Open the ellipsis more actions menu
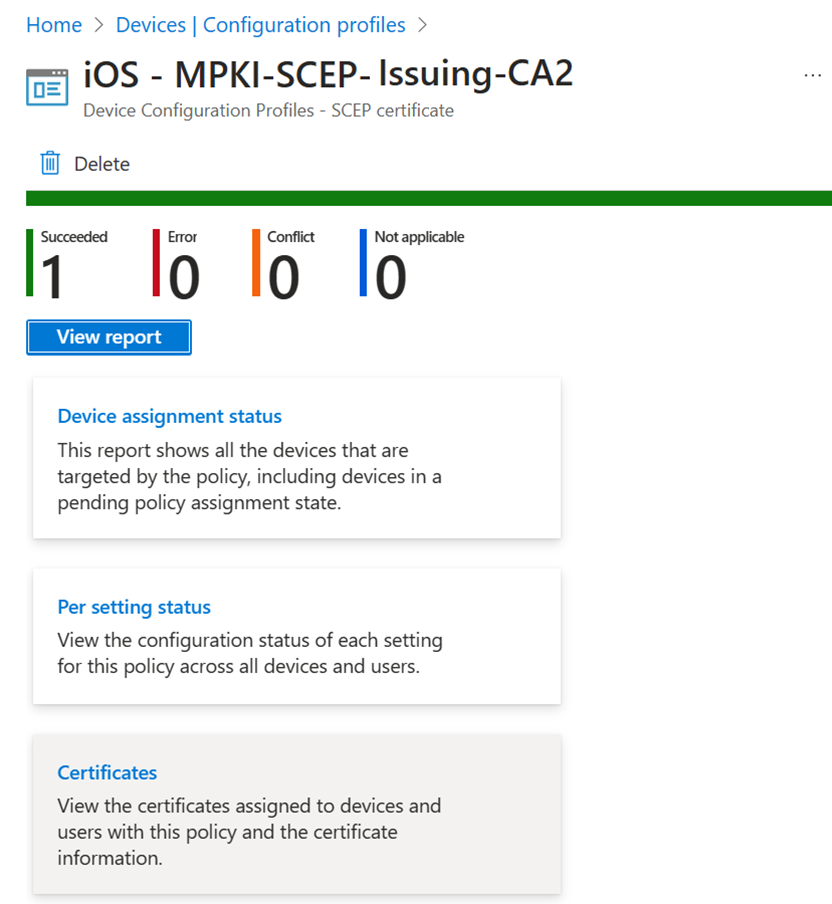The image size is (832, 904). pos(812,75)
